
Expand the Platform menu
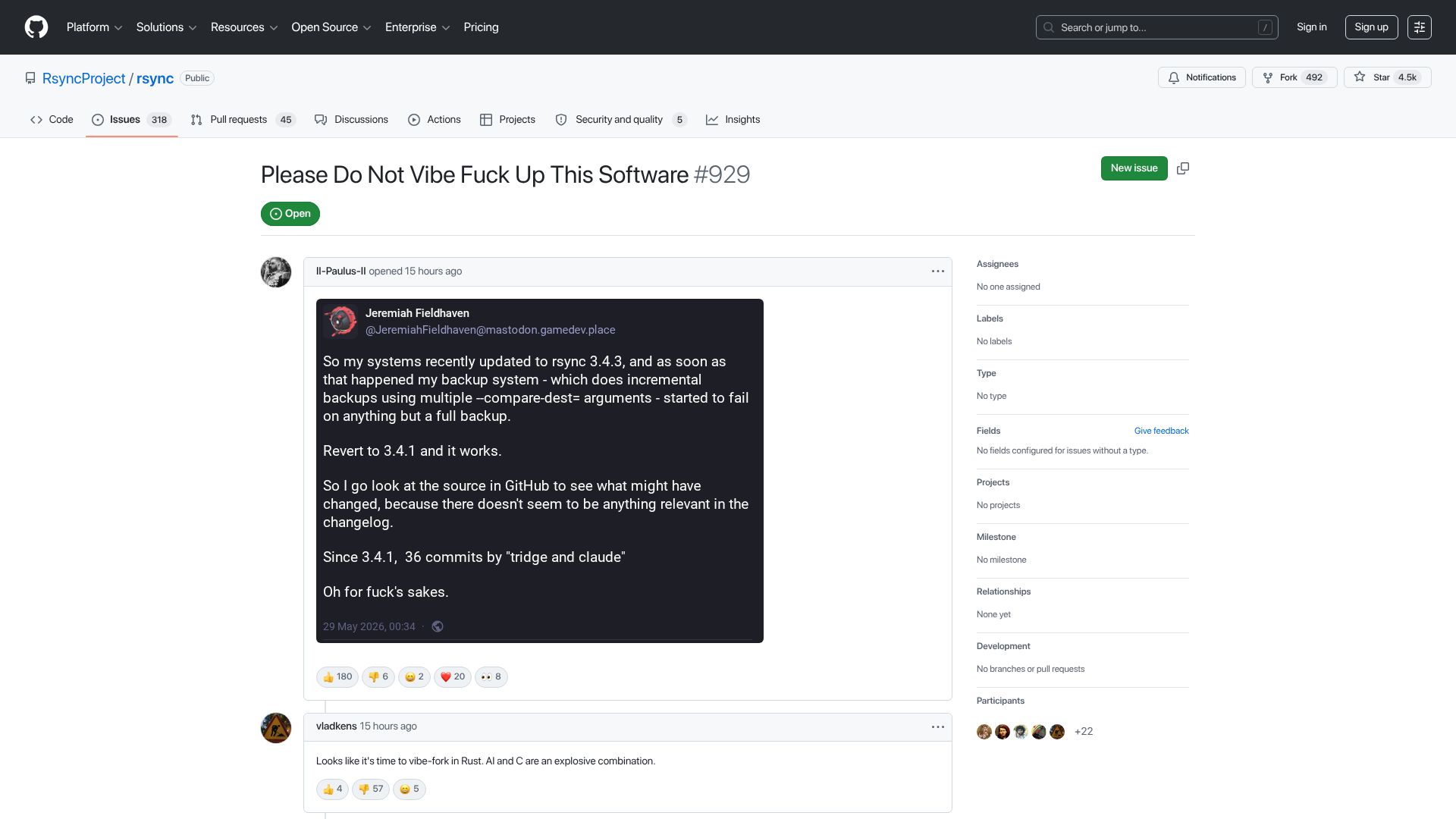coord(94,27)
